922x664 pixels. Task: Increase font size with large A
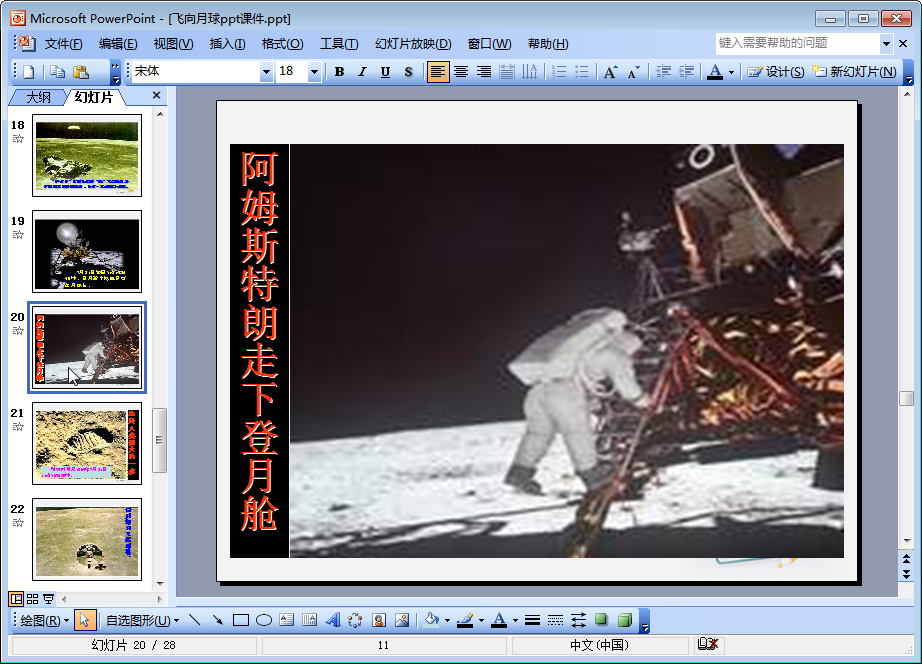(611, 72)
